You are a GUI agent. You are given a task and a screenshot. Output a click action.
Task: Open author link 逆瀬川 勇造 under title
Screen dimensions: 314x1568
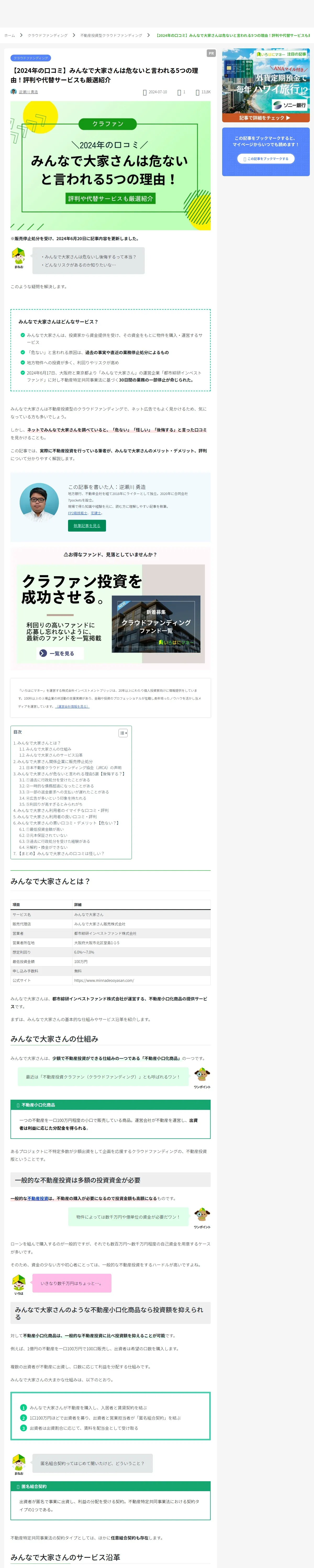[x=28, y=92]
